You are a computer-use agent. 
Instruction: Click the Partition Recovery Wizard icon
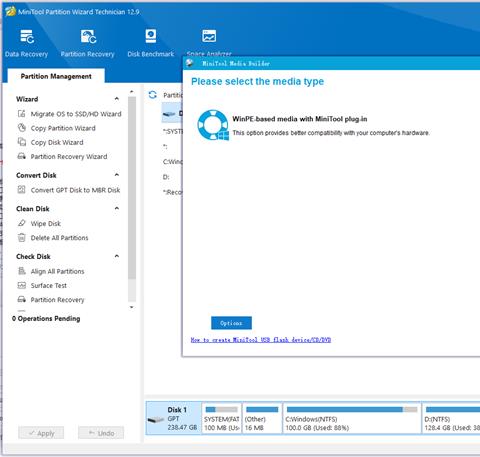tap(21, 156)
